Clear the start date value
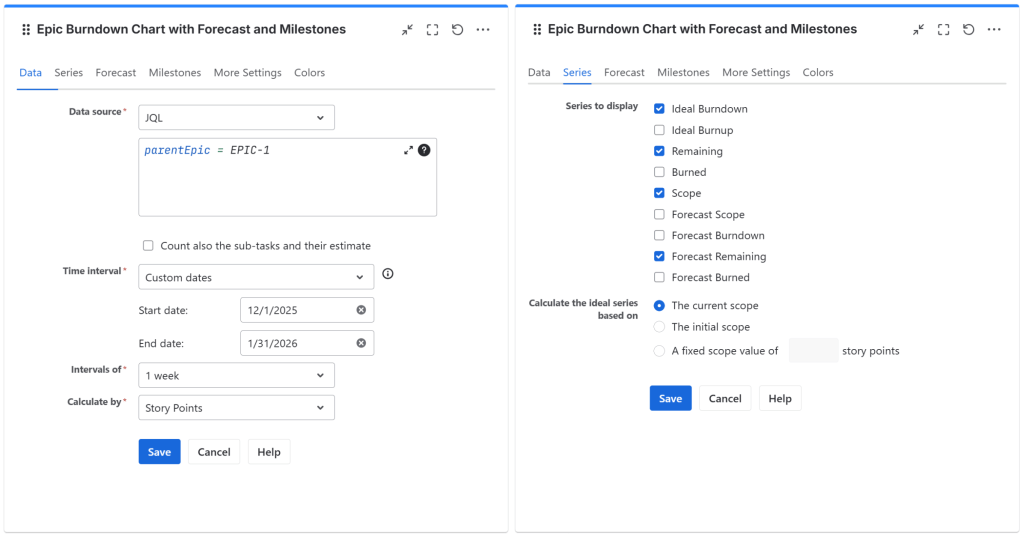1023x537 pixels. (x=361, y=310)
